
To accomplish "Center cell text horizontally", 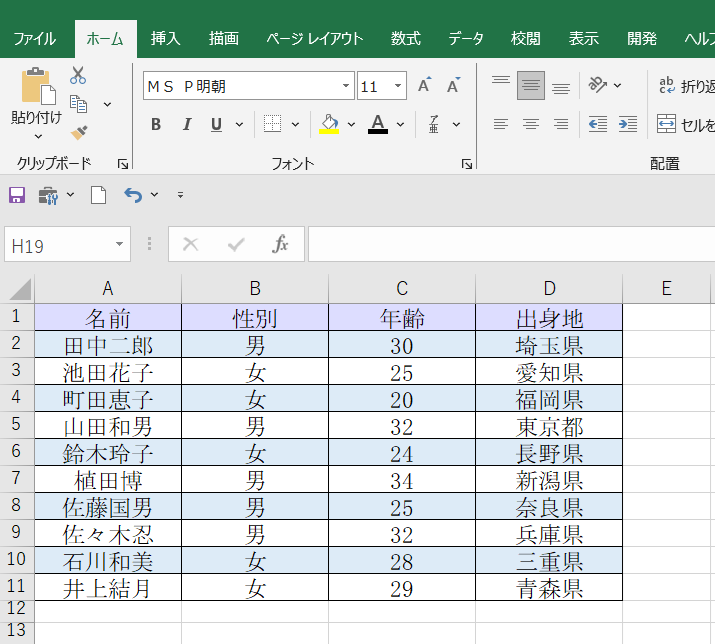I will tap(531, 124).
